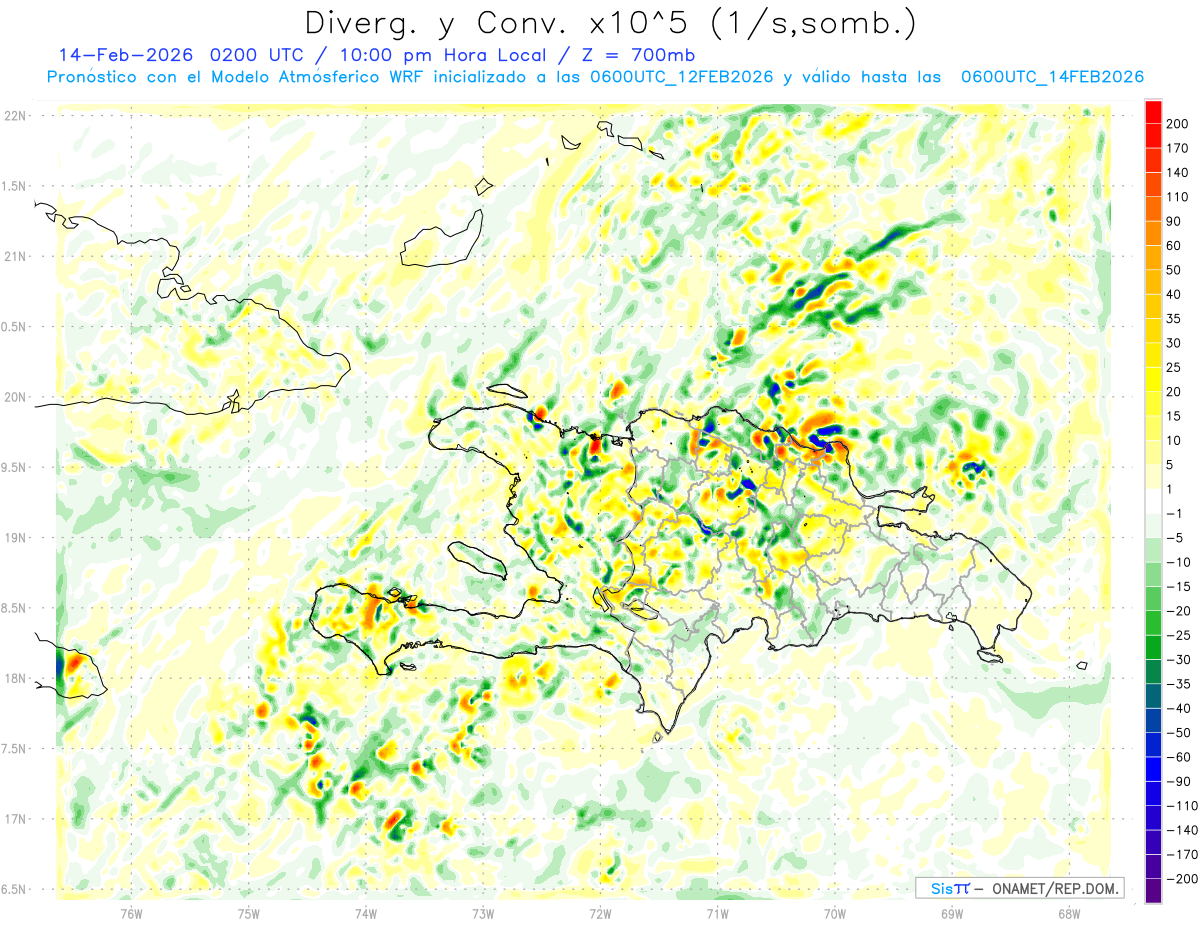Click the white colorbar segment between 1 and -1
This screenshot has width=1200, height=927.
point(1153,501)
